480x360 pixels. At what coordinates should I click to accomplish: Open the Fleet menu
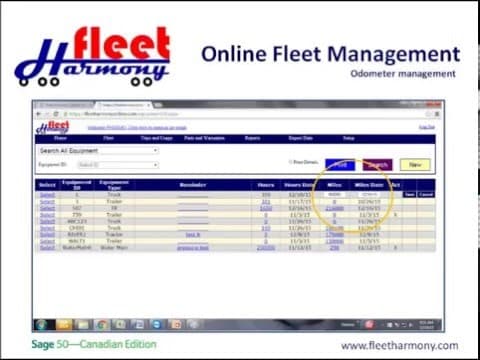[108, 138]
